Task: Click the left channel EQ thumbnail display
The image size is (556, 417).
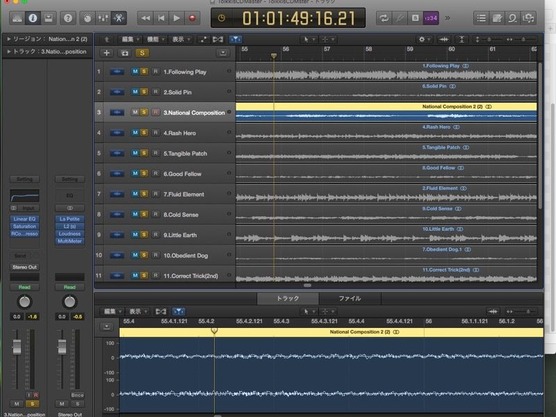Action: [24, 195]
